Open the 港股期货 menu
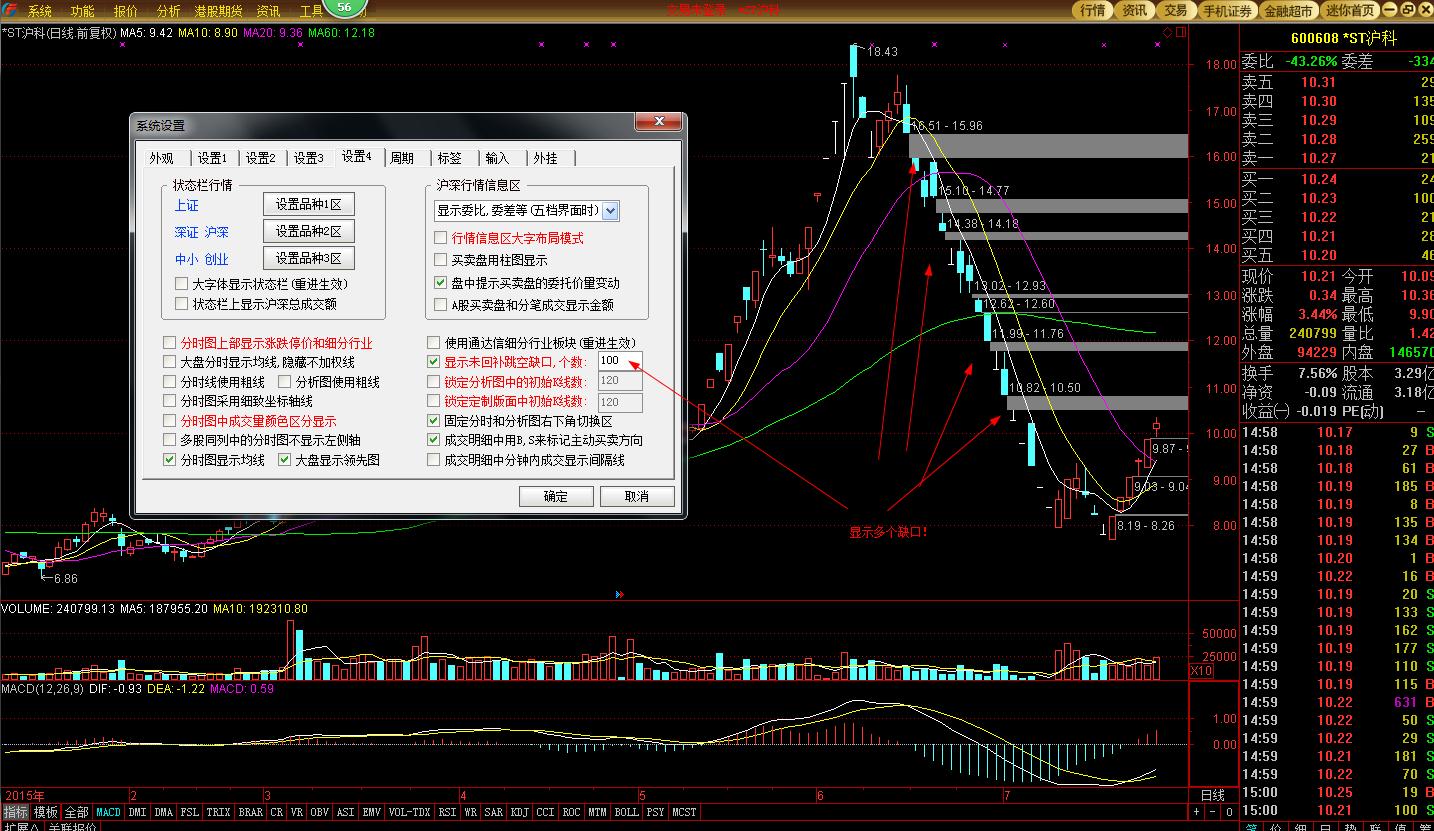Viewport: 1434px width, 831px height. pos(219,11)
